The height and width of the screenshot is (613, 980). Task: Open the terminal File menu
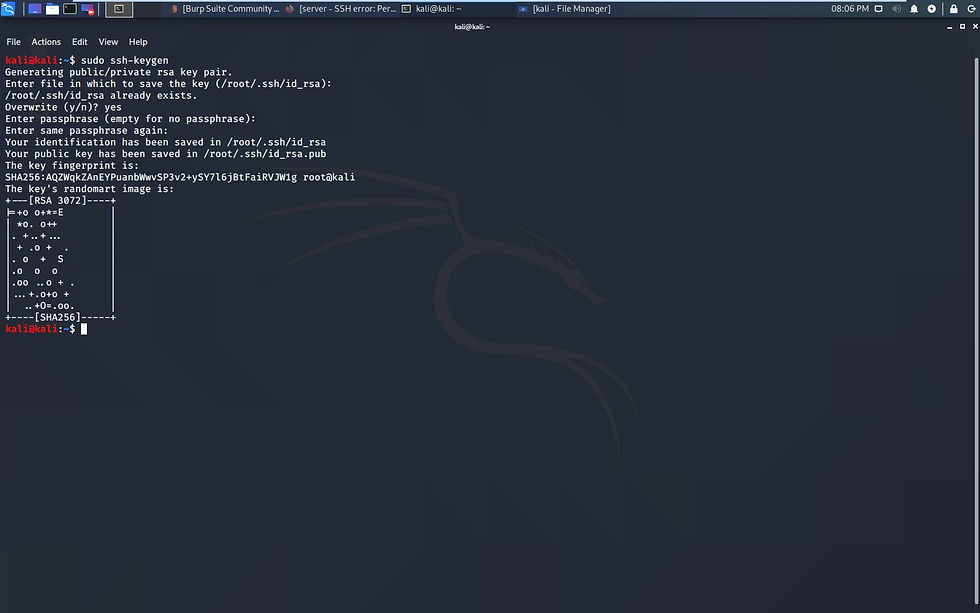13,42
